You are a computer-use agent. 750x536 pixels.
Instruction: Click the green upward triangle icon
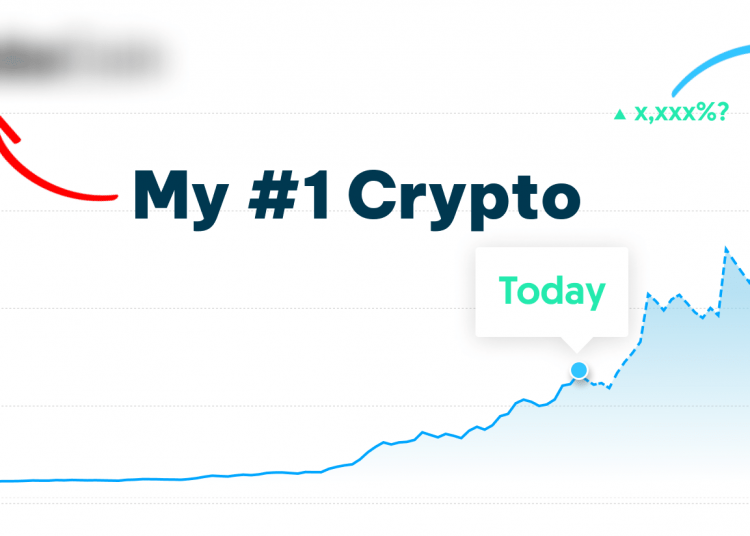pyautogui.click(x=620, y=114)
